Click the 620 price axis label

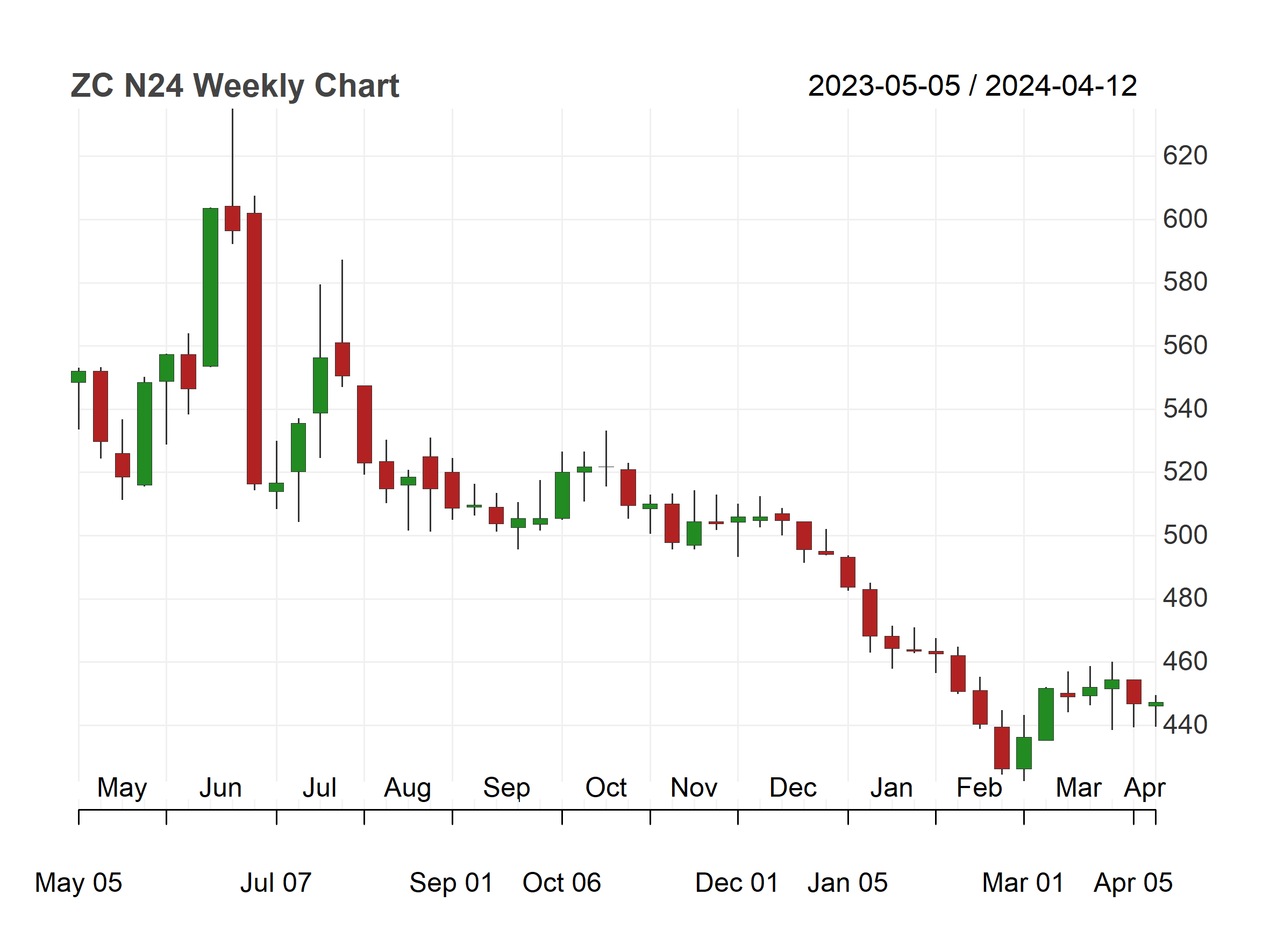(1185, 155)
